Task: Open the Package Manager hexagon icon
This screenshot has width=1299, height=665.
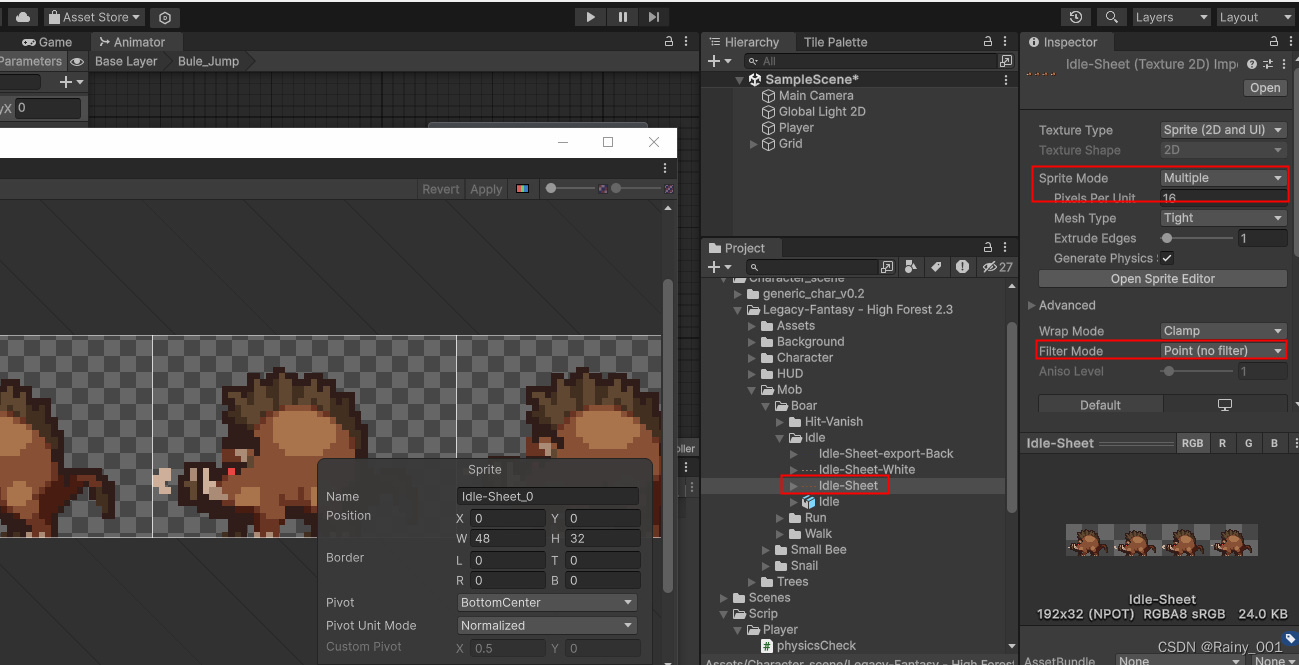Action: pos(165,17)
